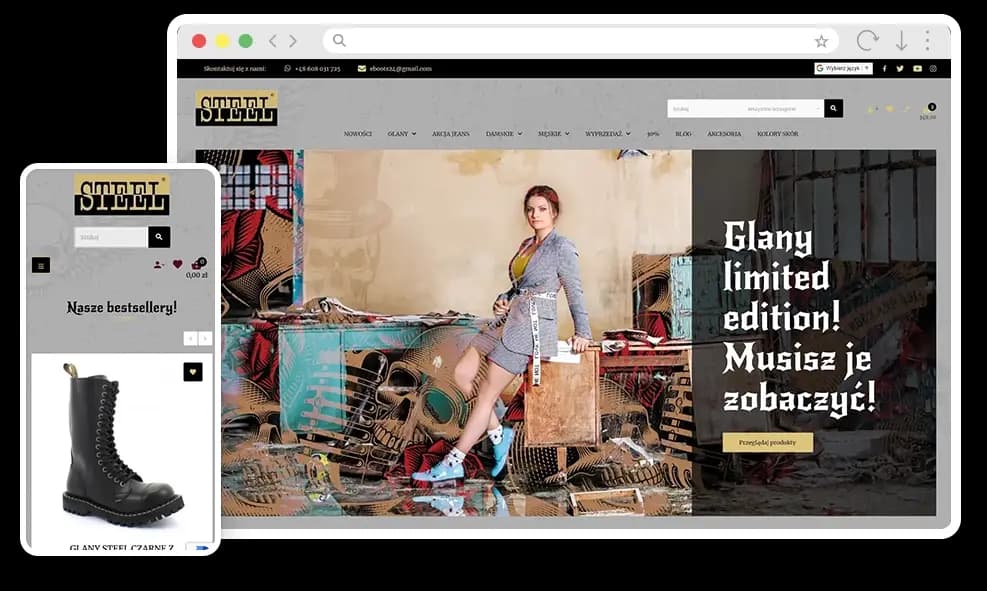
Task: Open the Wybierz język language selector
Action: 843,69
